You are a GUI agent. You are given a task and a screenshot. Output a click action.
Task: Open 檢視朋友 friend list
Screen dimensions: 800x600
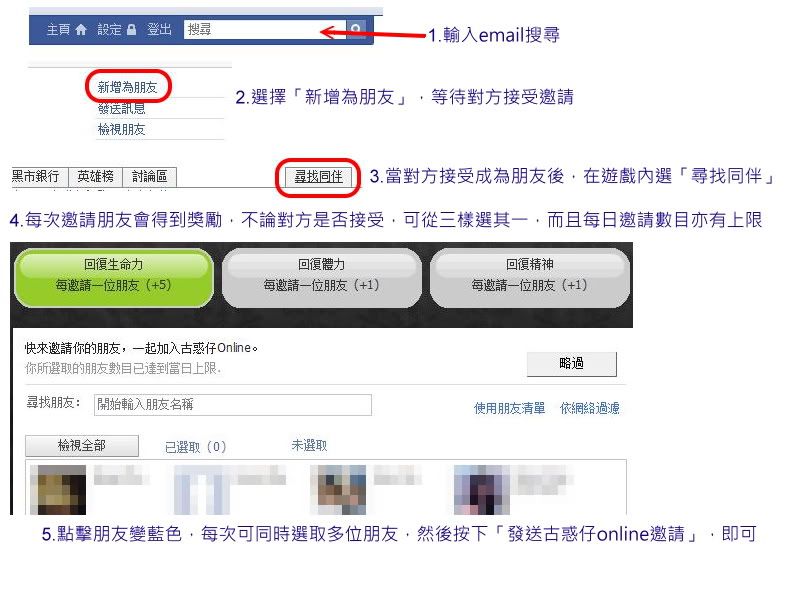(x=121, y=129)
